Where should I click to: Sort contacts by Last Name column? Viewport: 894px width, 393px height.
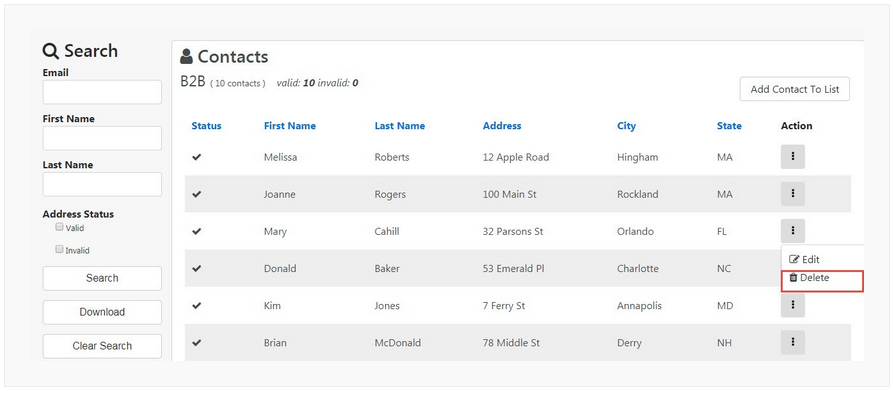pos(400,126)
